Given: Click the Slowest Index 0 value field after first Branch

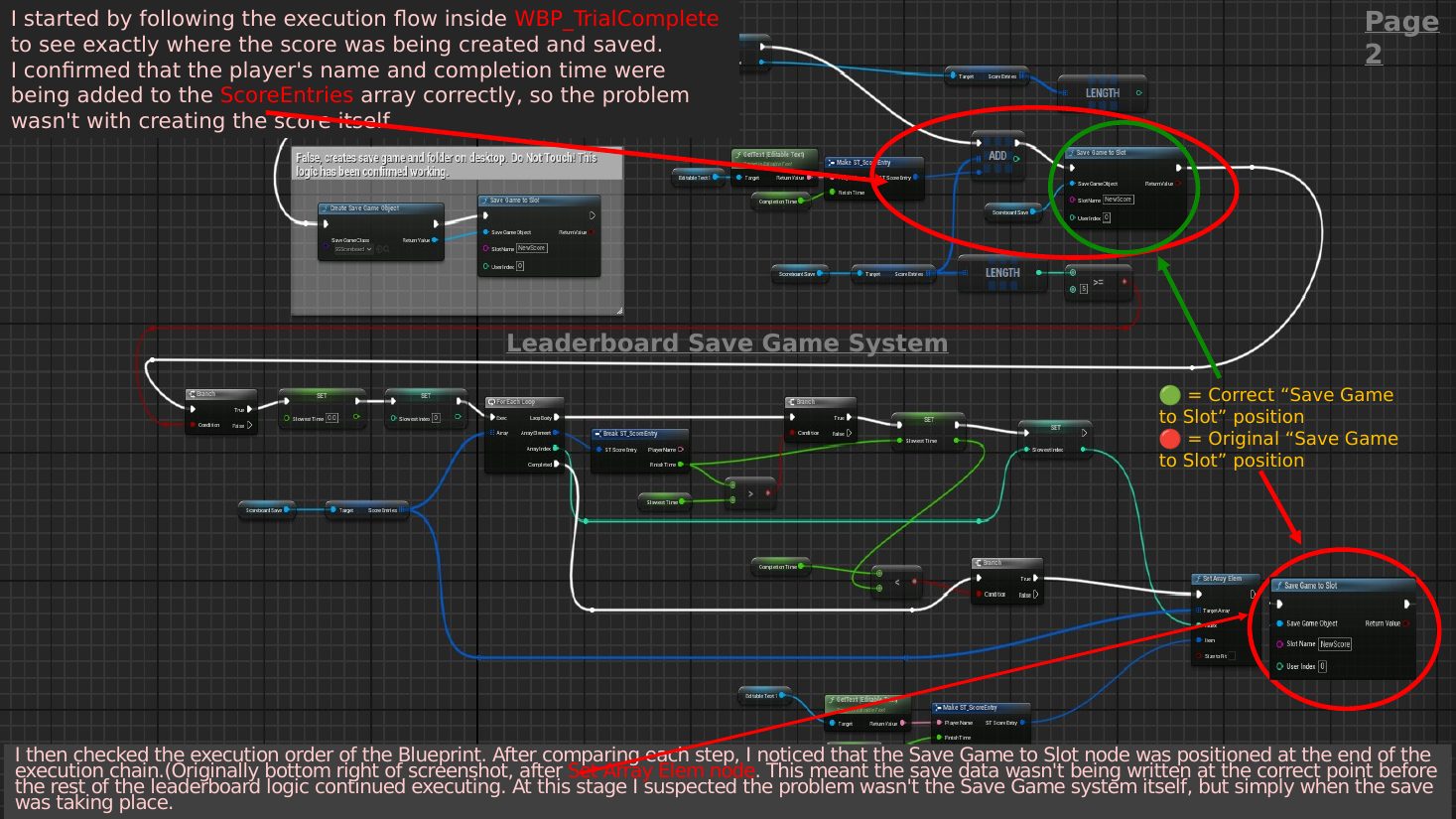Looking at the screenshot, I should point(436,418).
